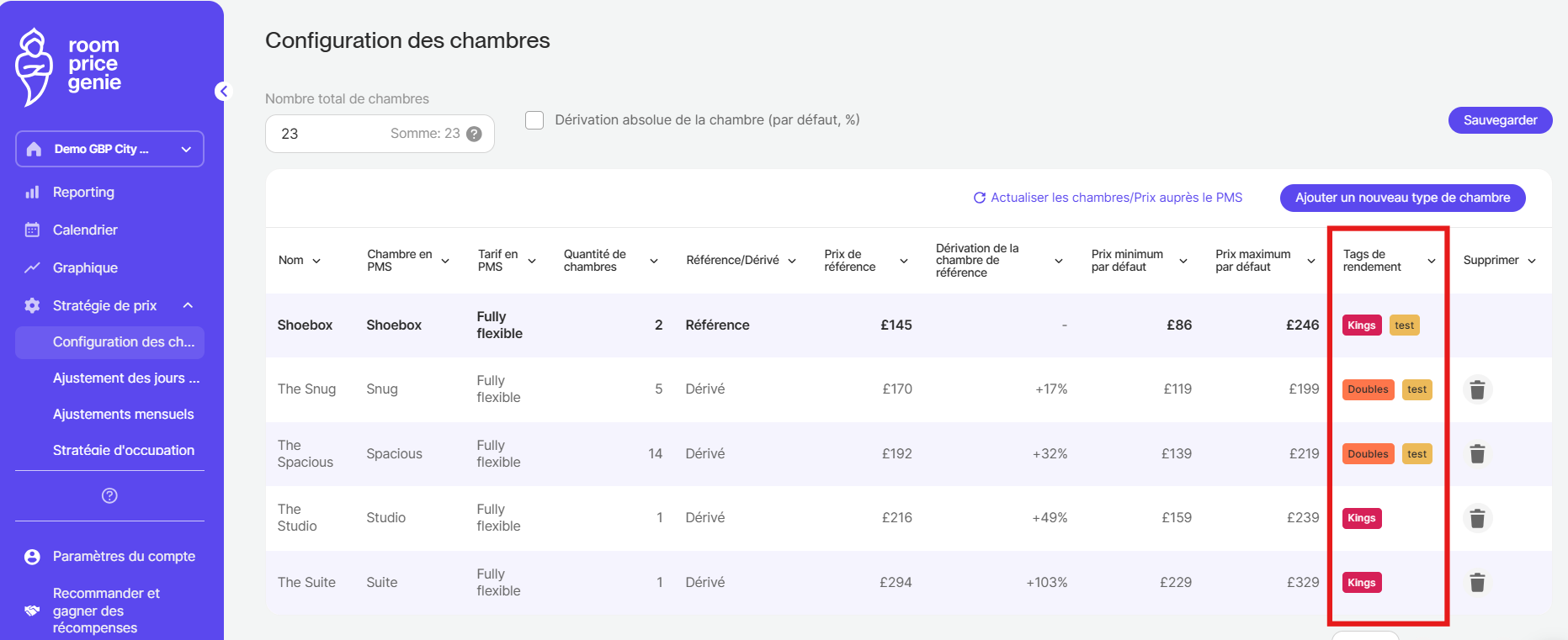Click the trash icon in The Studio row
Screen dimensions: 1568x640
point(1476,518)
